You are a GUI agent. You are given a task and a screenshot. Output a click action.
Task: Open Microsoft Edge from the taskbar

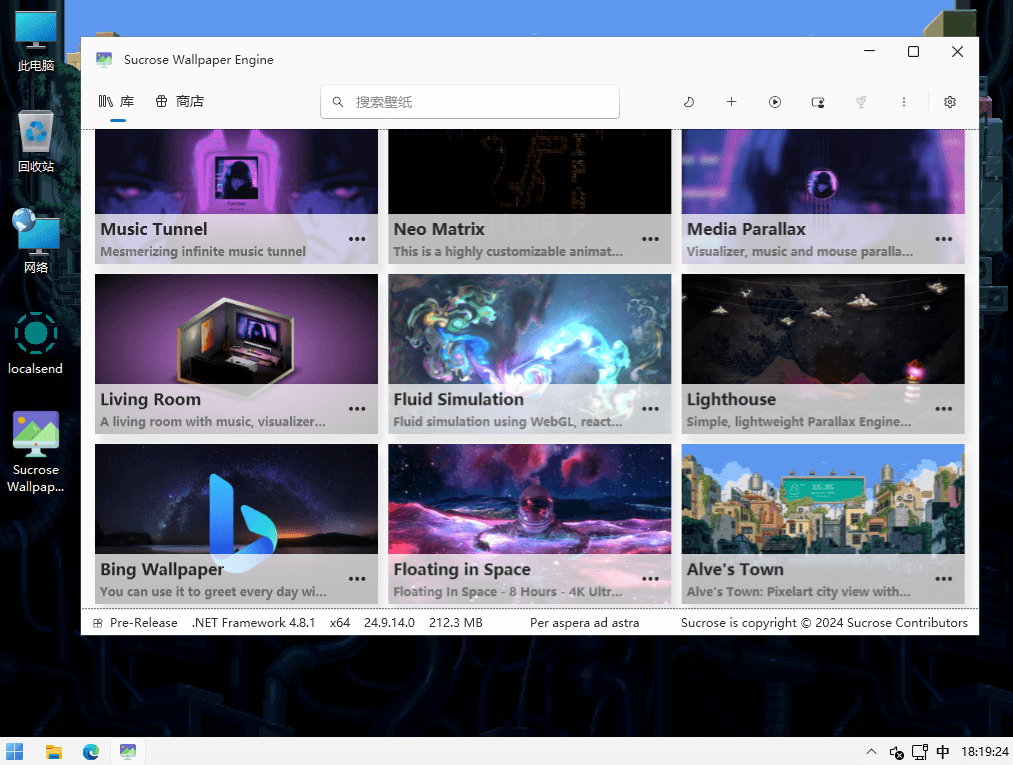[91, 752]
